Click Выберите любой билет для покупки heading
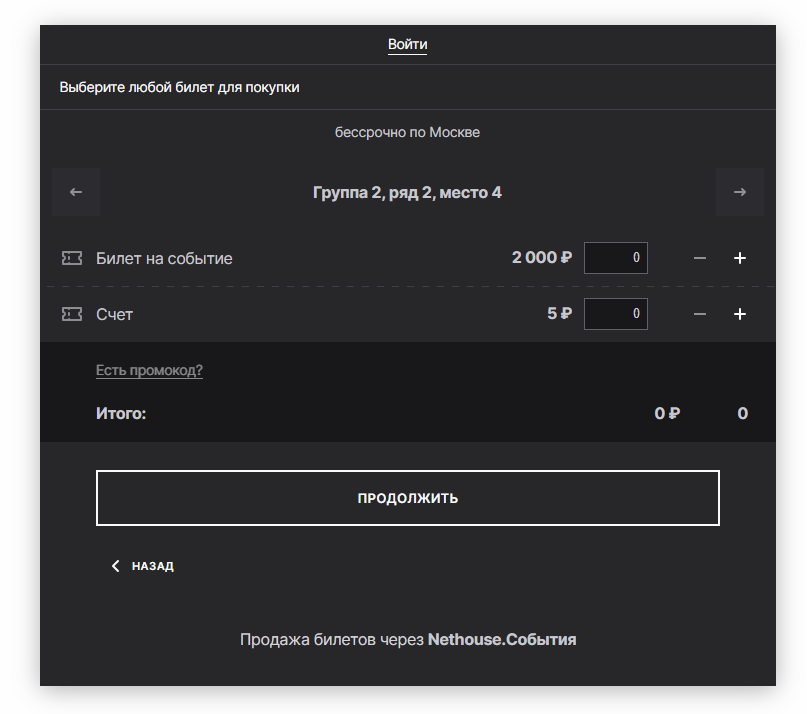 coord(179,87)
